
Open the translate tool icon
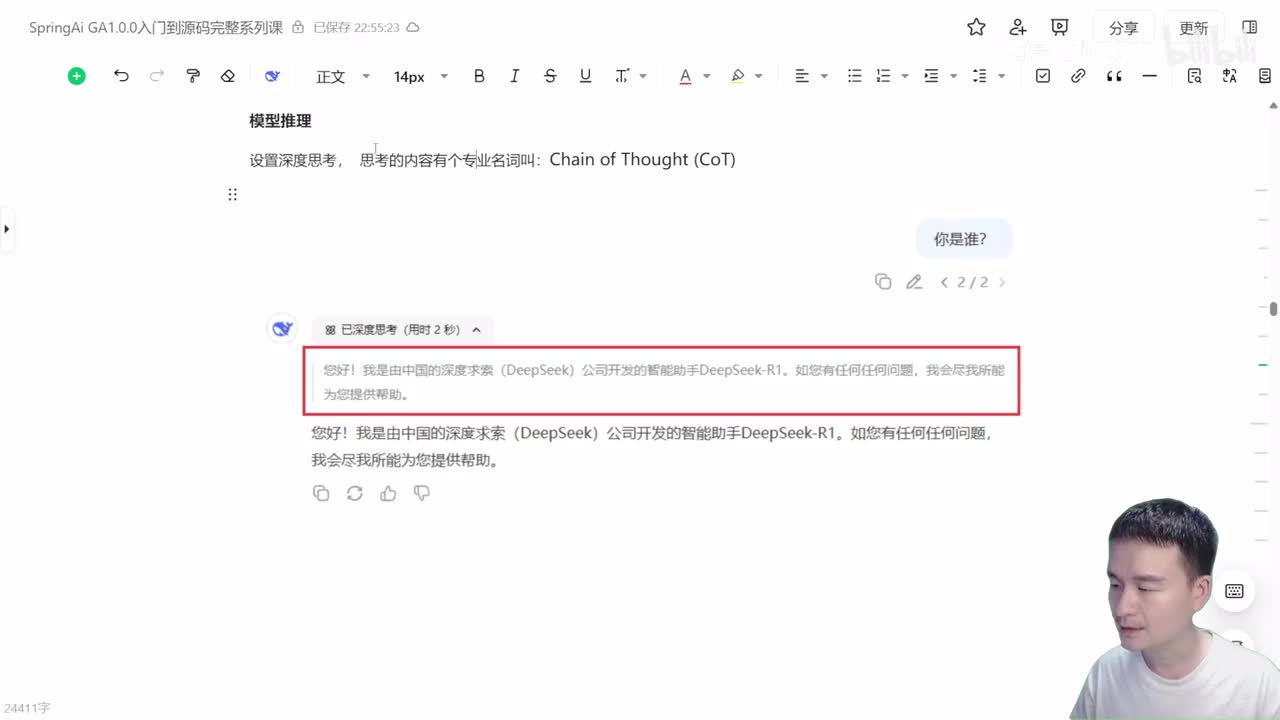(x=1230, y=76)
